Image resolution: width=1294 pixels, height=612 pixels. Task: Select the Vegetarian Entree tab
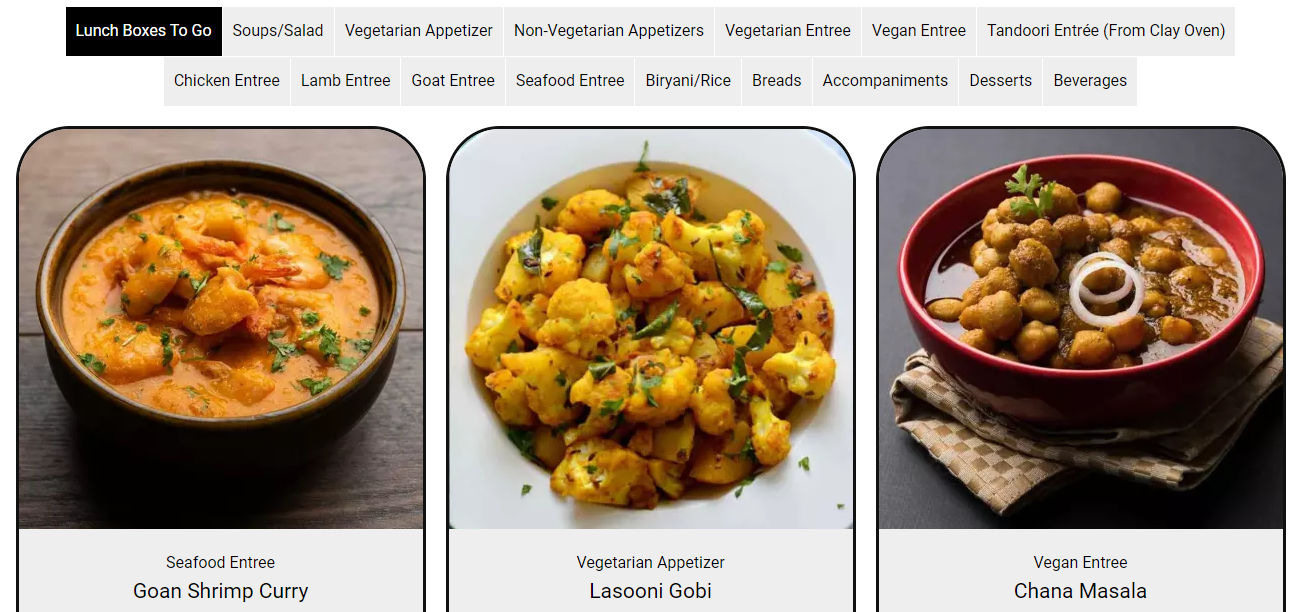[x=788, y=31]
